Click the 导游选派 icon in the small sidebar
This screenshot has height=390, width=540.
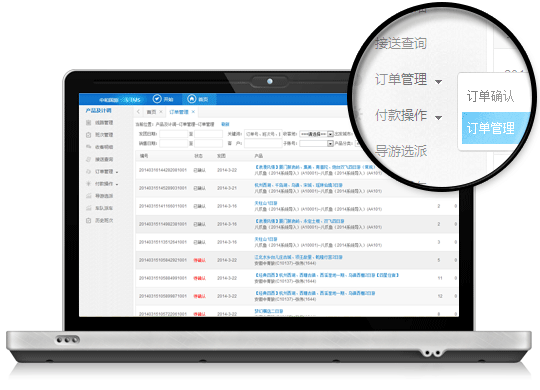pos(89,196)
